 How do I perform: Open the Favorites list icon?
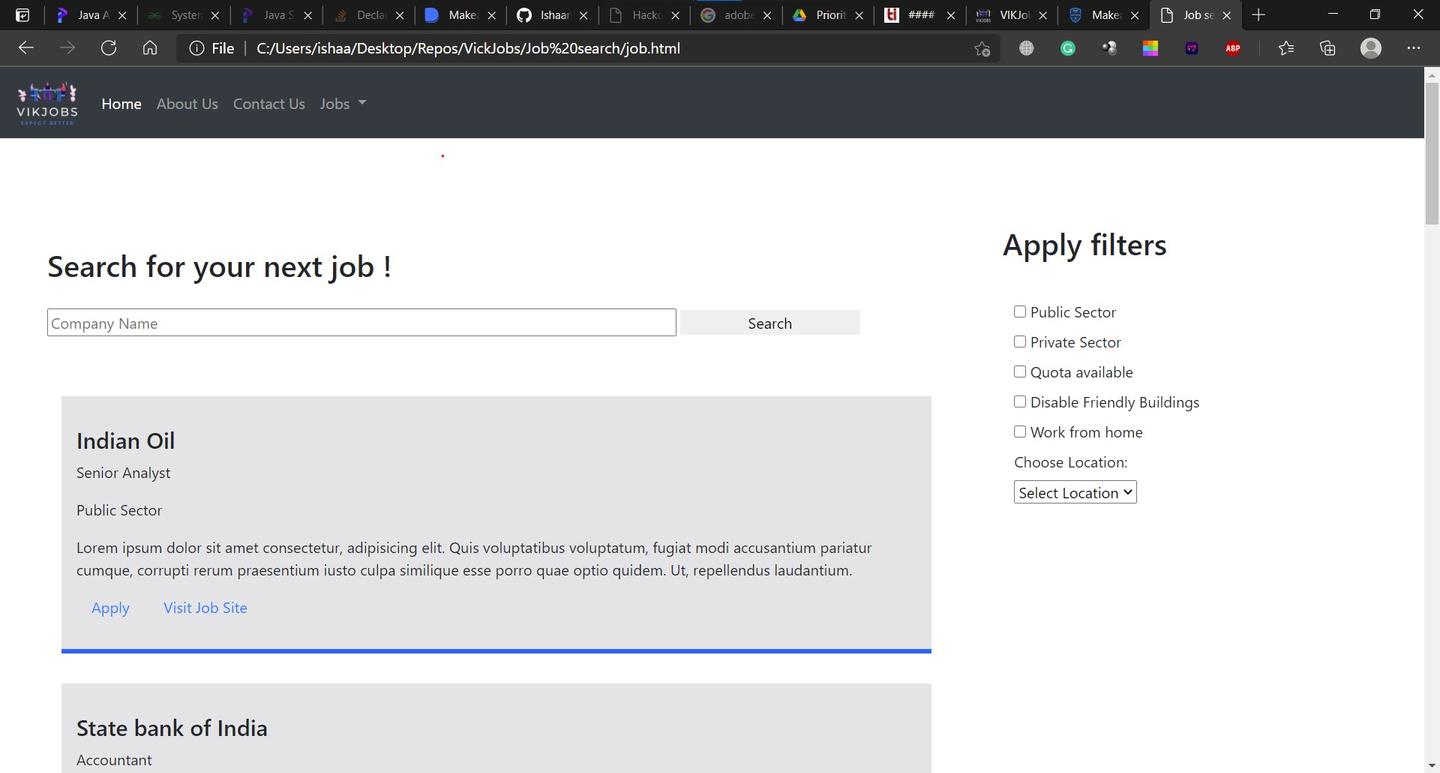click(1286, 48)
